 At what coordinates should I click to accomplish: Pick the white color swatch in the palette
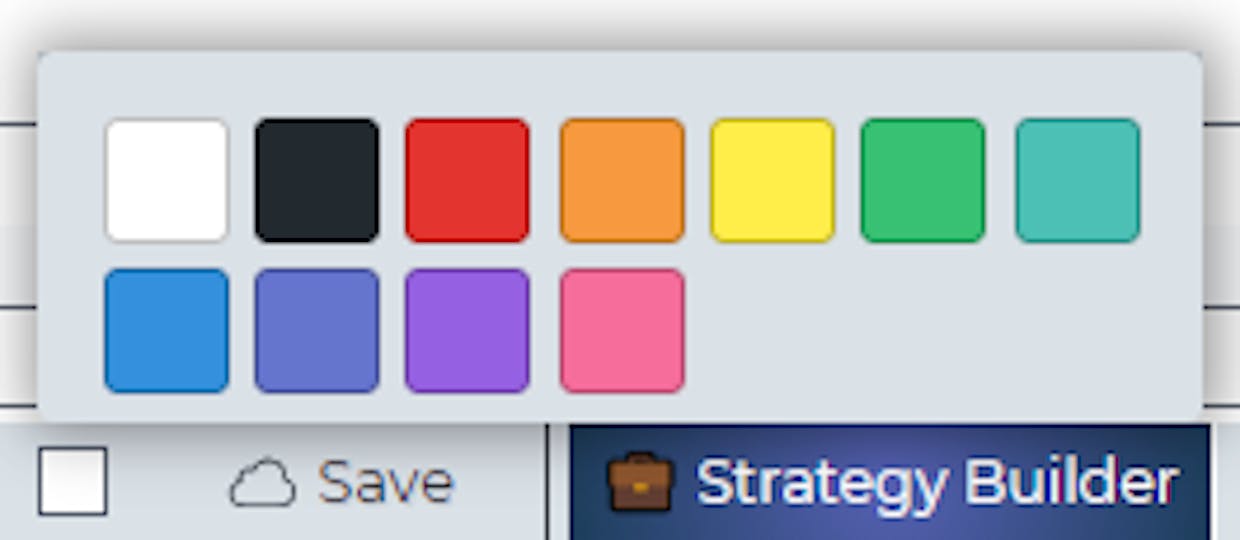(167, 181)
